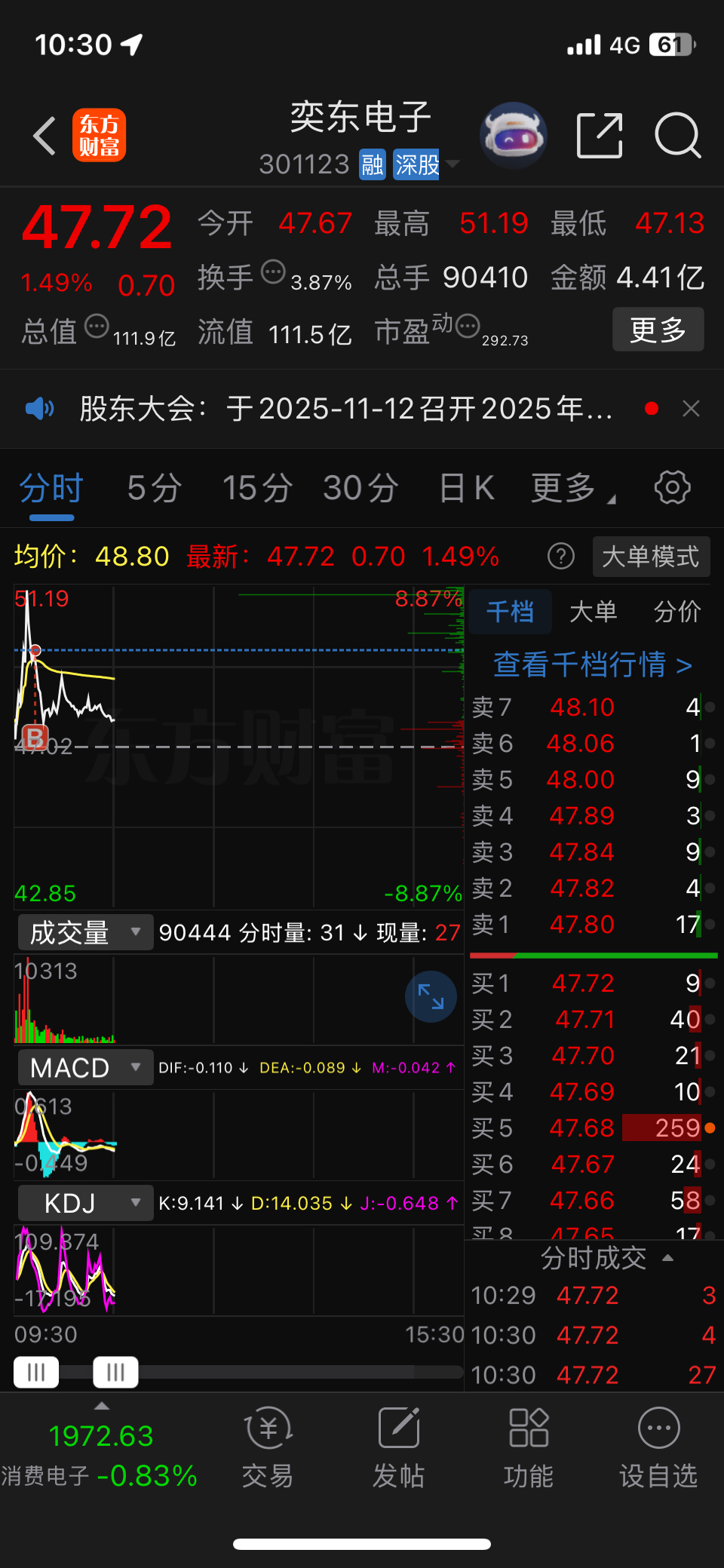724x1568 pixels.
Task: Expand the 消费电子 index panel arrow
Action: pos(102,1405)
